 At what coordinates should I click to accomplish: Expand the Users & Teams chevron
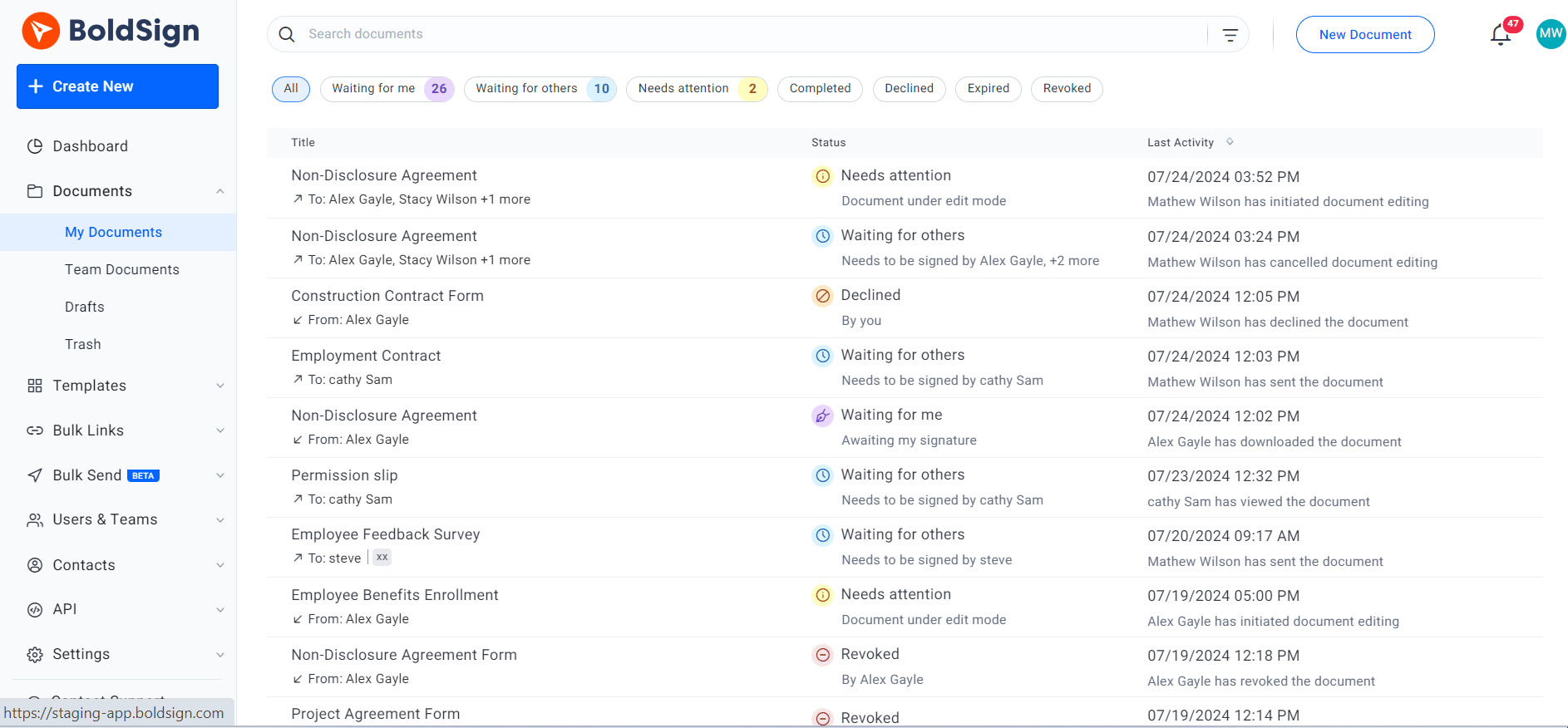(220, 520)
